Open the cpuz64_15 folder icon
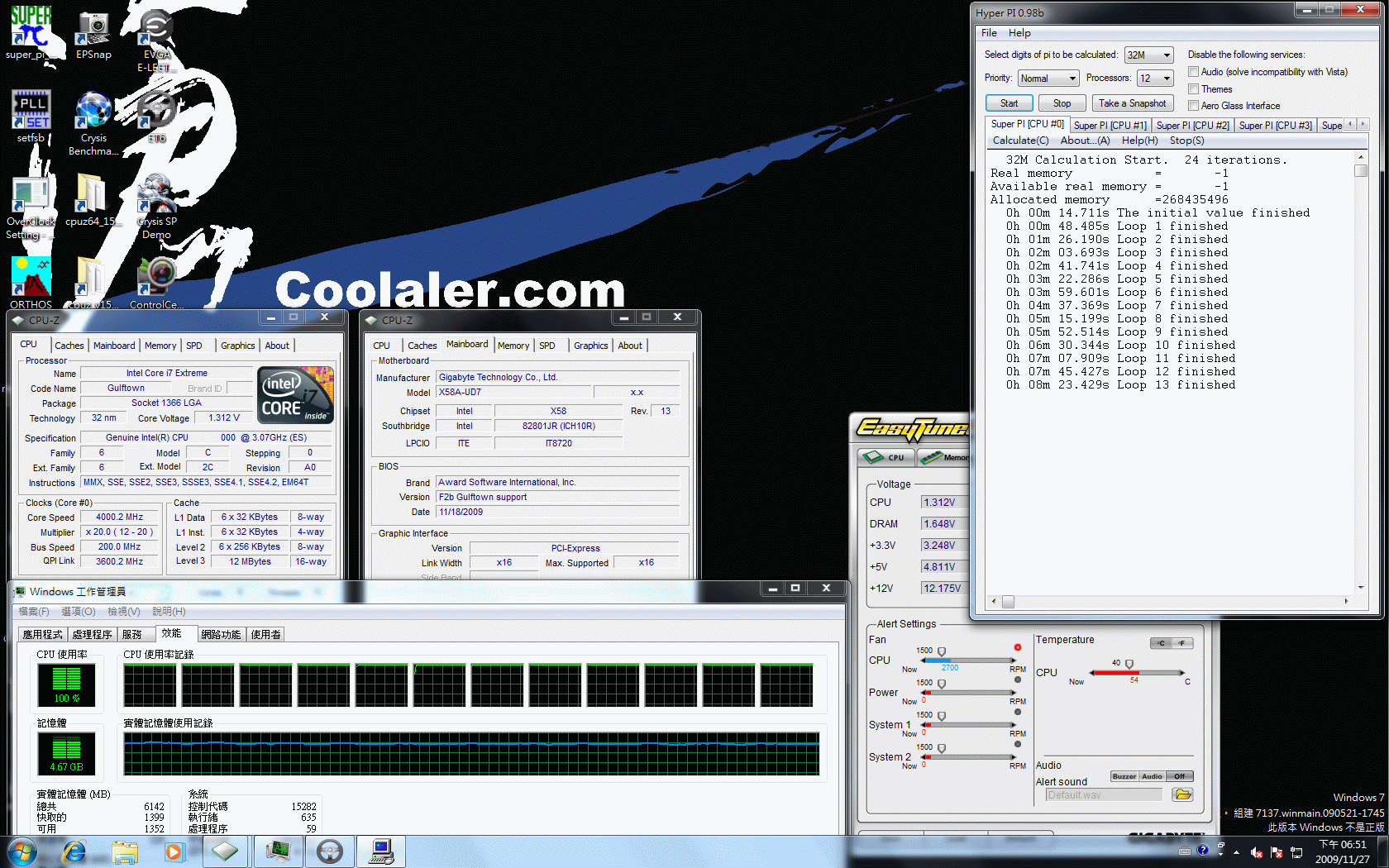Screen dimensions: 1389x868 tap(92, 200)
